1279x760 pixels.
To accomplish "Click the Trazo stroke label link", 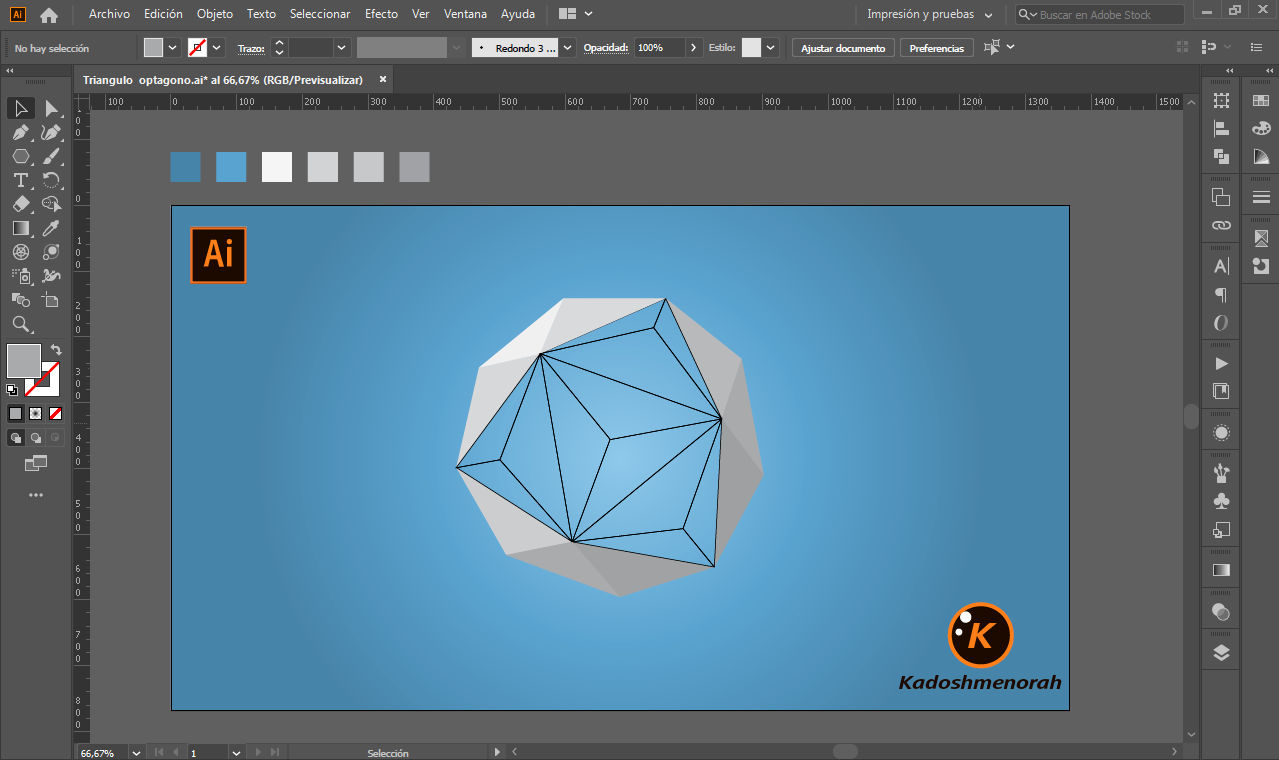I will [x=251, y=48].
